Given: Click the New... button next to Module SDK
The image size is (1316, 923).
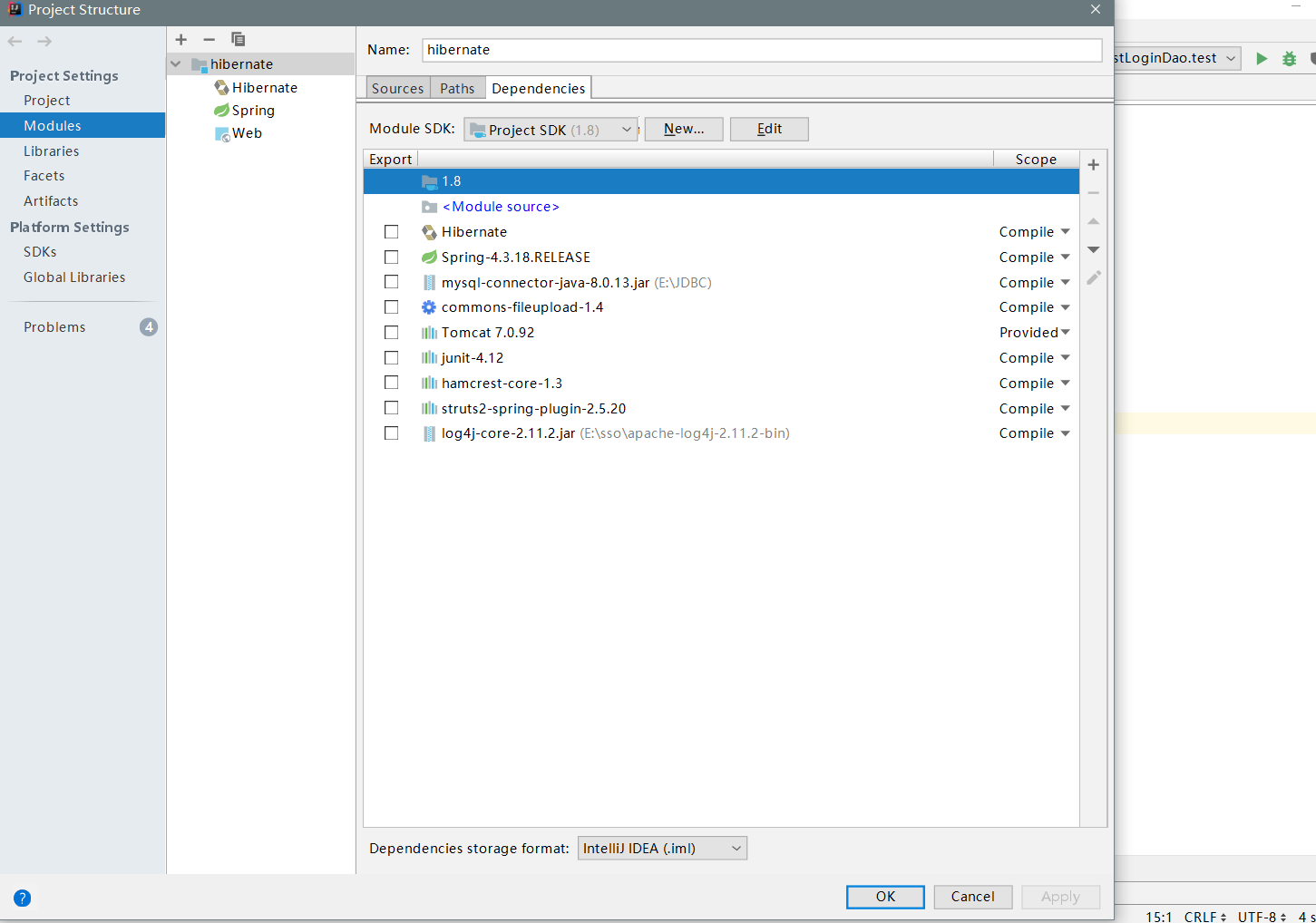Looking at the screenshot, I should pyautogui.click(x=683, y=129).
